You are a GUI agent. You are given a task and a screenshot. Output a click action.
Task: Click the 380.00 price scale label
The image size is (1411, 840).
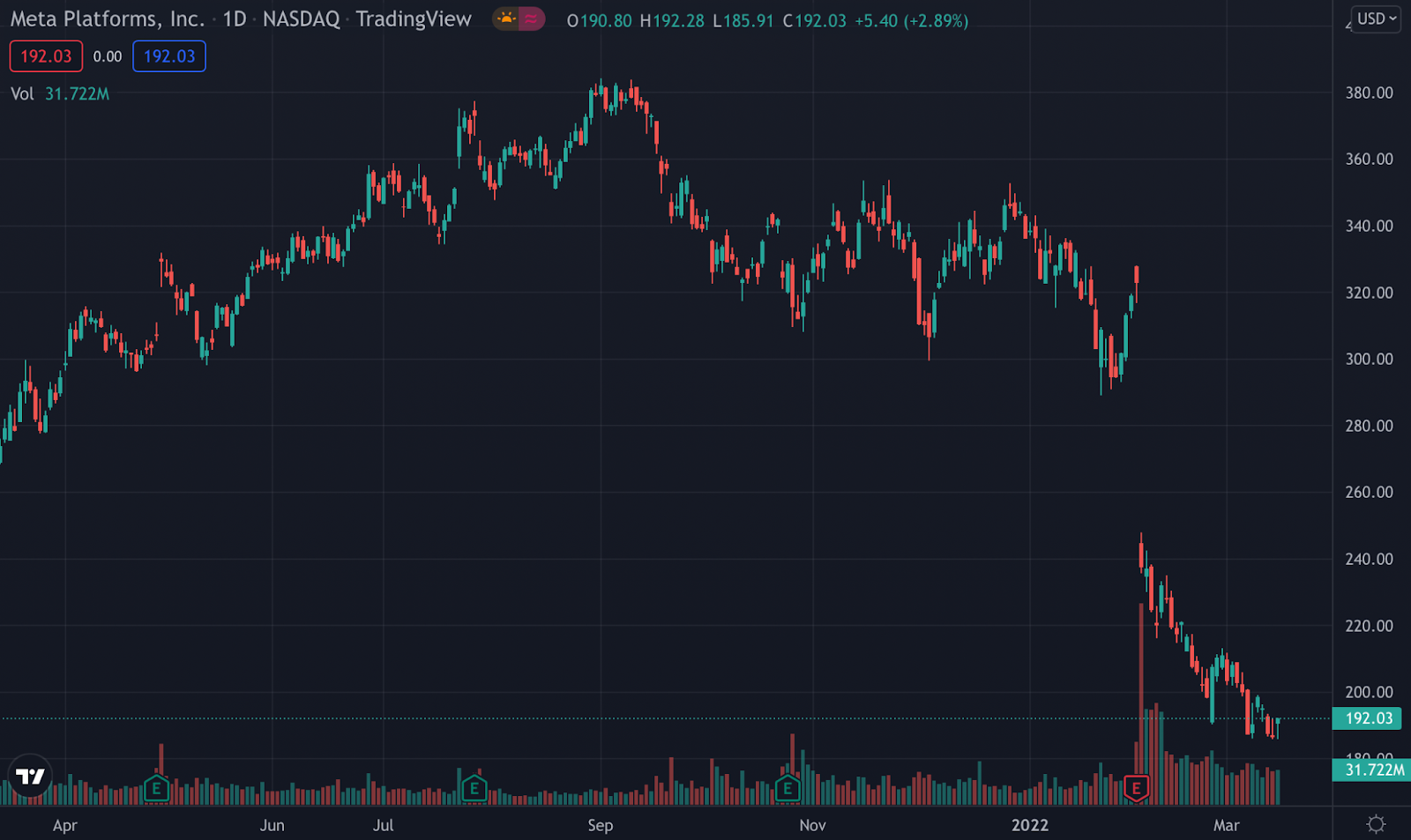click(1370, 93)
